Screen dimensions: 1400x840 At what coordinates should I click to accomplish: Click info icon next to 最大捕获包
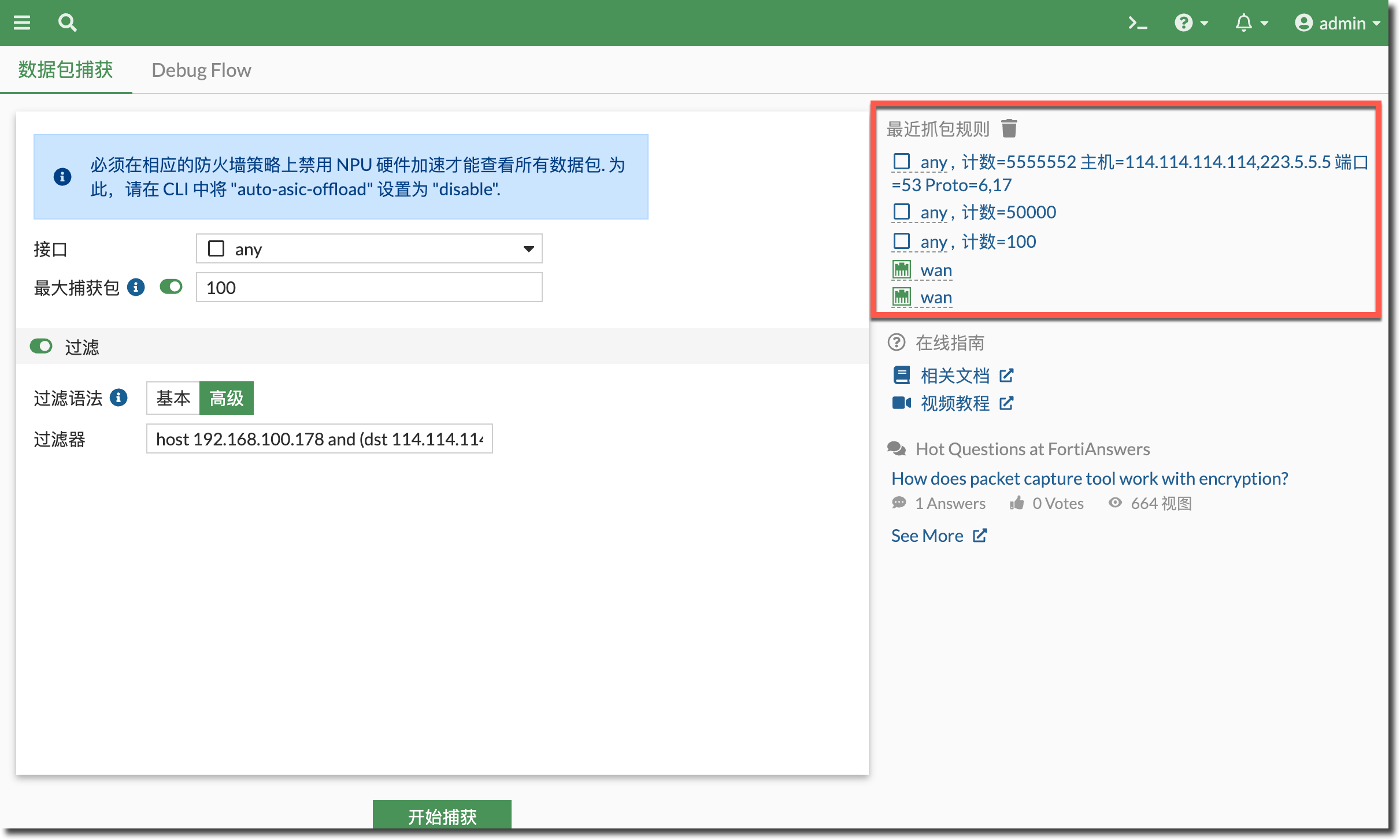(136, 287)
